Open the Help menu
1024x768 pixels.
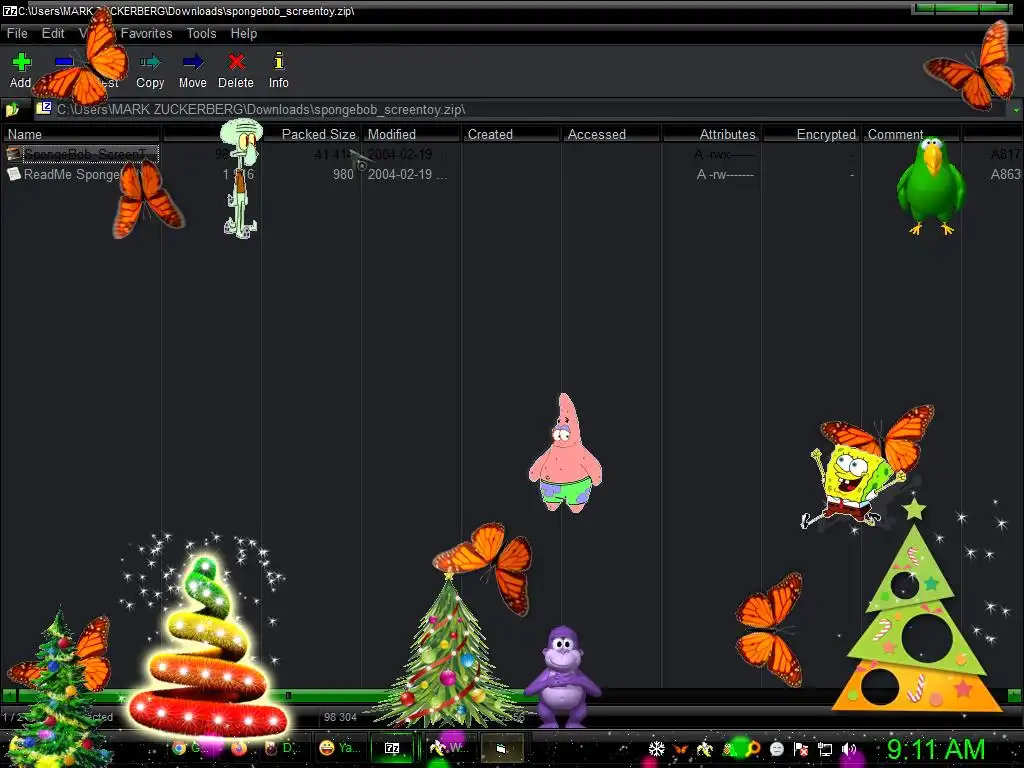click(244, 33)
